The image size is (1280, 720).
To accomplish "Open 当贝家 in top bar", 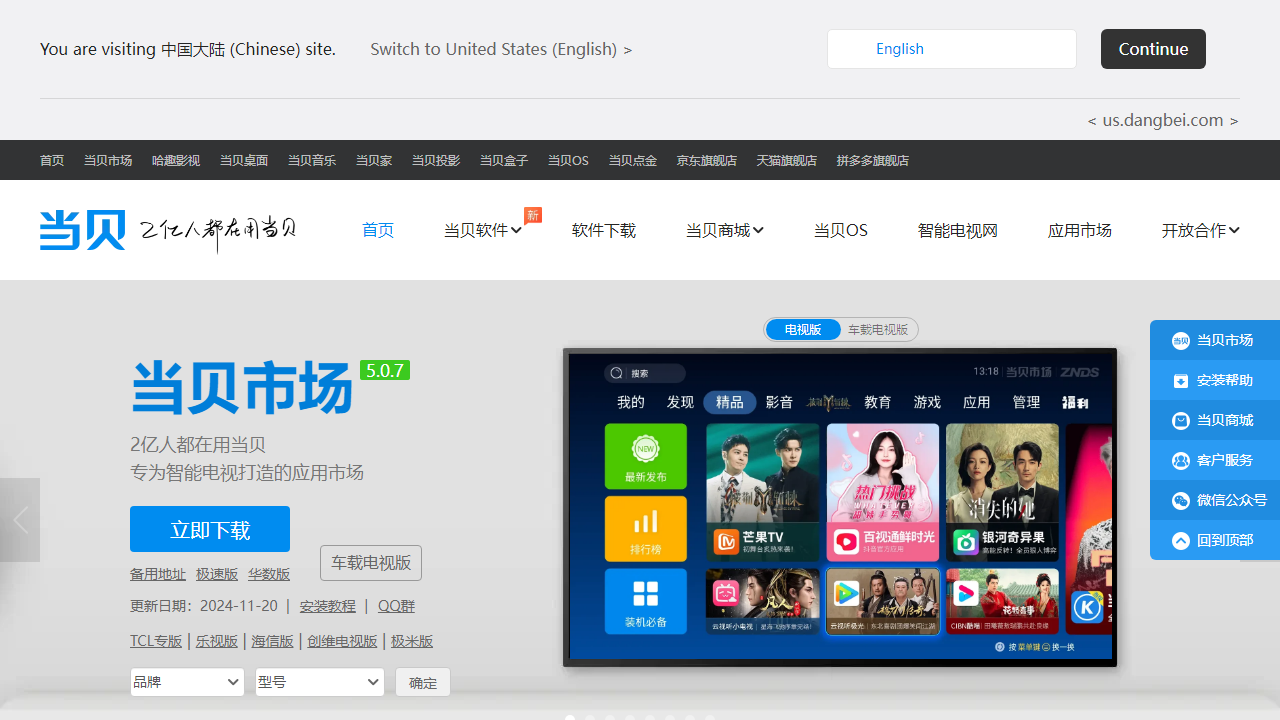I will 374,160.
